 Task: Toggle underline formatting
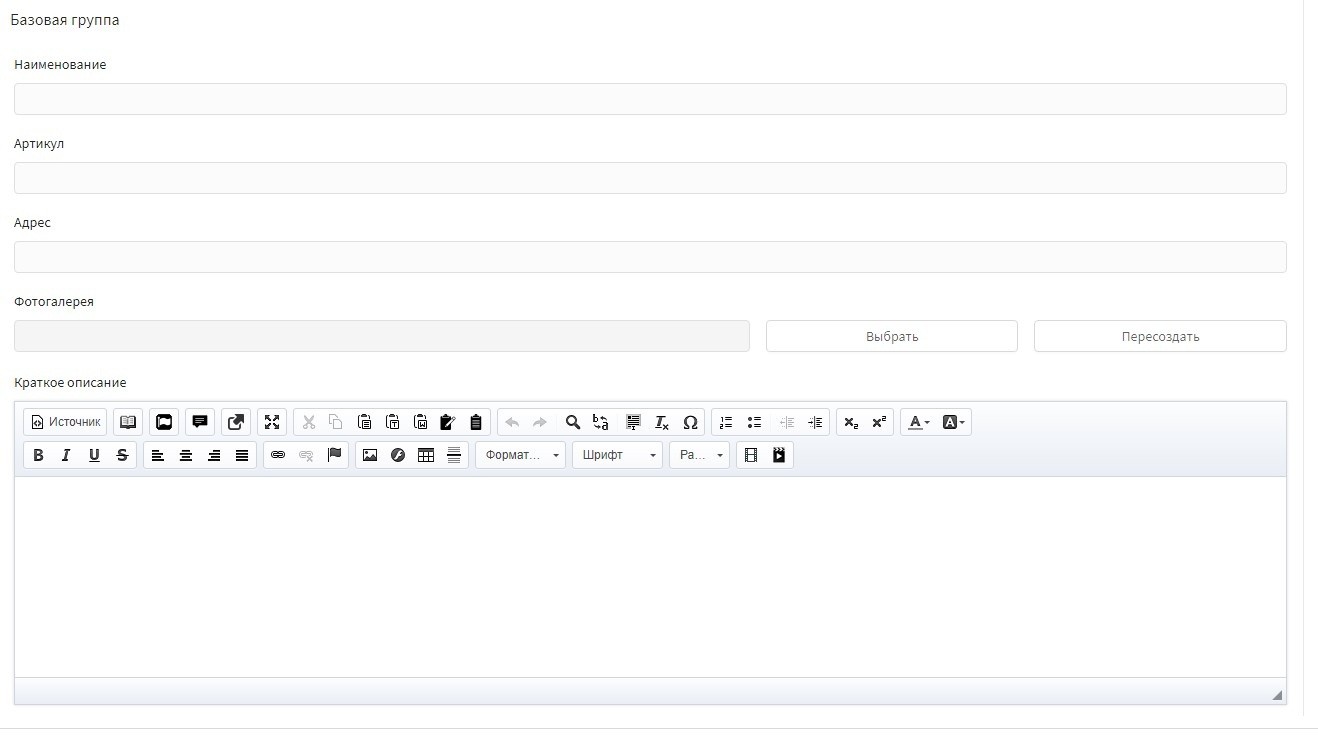[94, 455]
